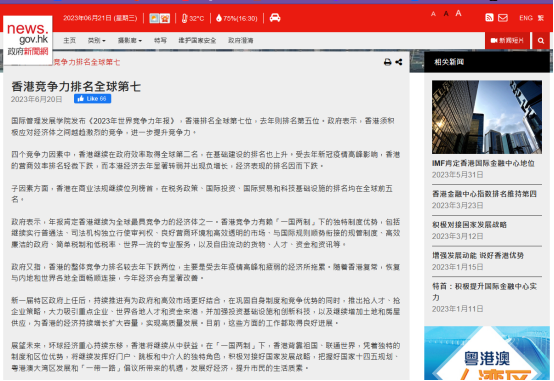Screen dimensions: 554x381
Task: Go to 主页 in navigation bar
Action: [x=70, y=40]
